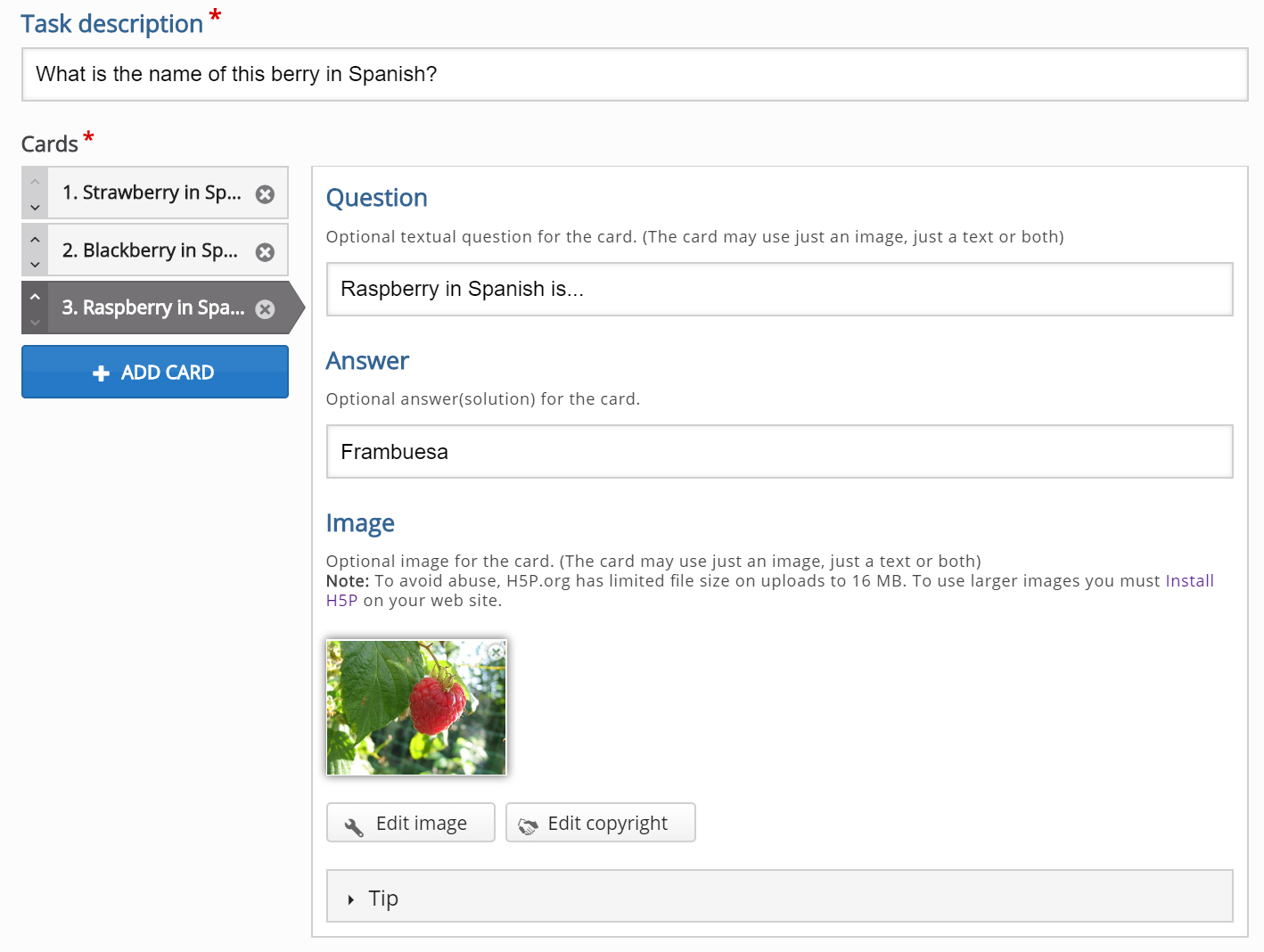Viewport: 1264px width, 952px height.
Task: Select the Blackberry in Spanish card tab
Action: [150, 250]
